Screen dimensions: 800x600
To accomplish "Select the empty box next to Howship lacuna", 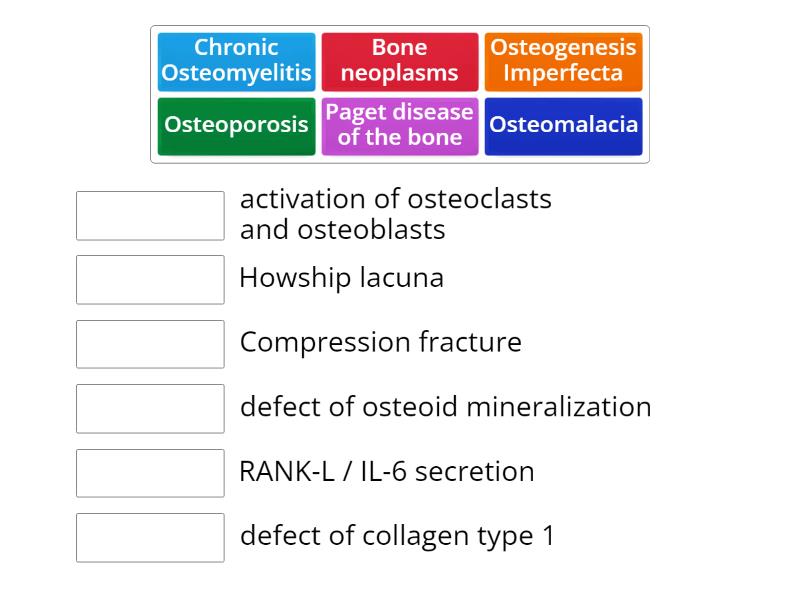I will (150, 280).
